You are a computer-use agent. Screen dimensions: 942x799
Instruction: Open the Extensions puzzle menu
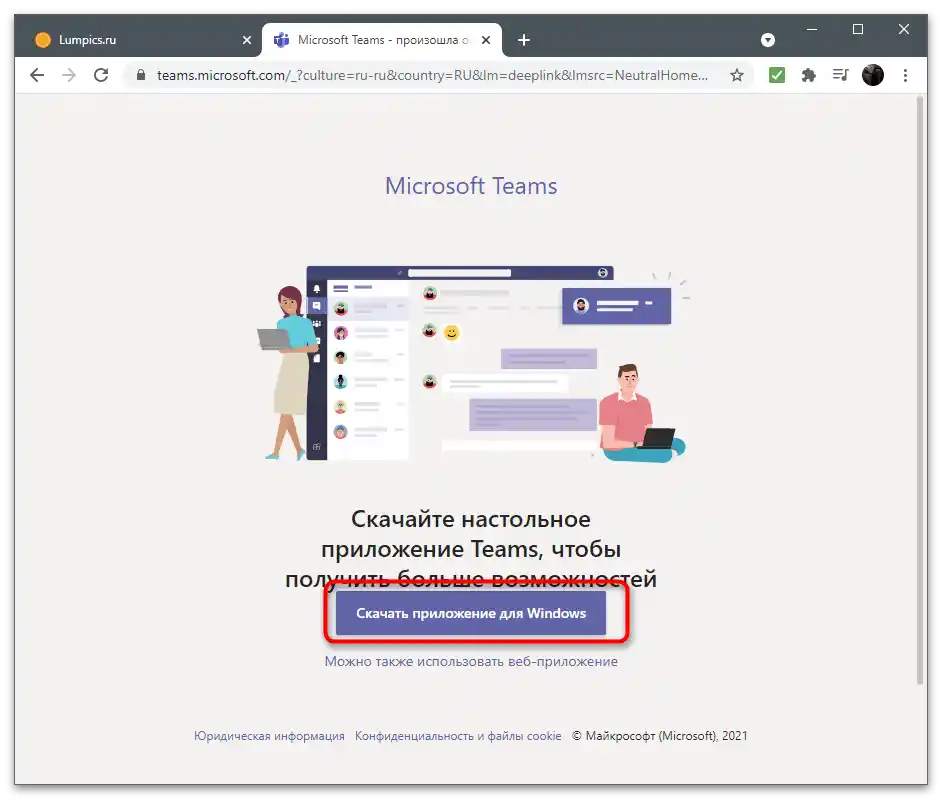tap(809, 75)
